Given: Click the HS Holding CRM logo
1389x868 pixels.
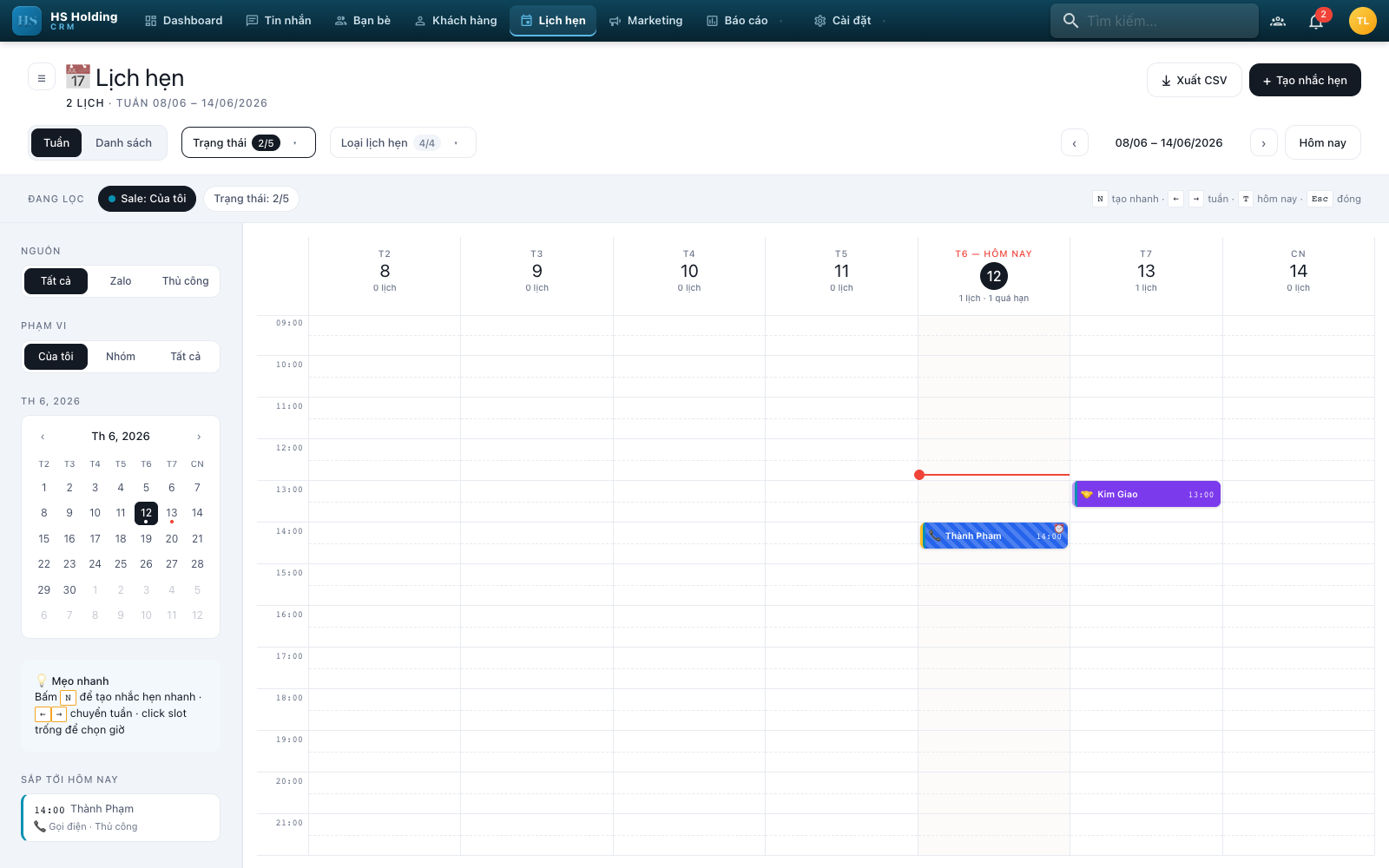Looking at the screenshot, I should (x=66, y=20).
